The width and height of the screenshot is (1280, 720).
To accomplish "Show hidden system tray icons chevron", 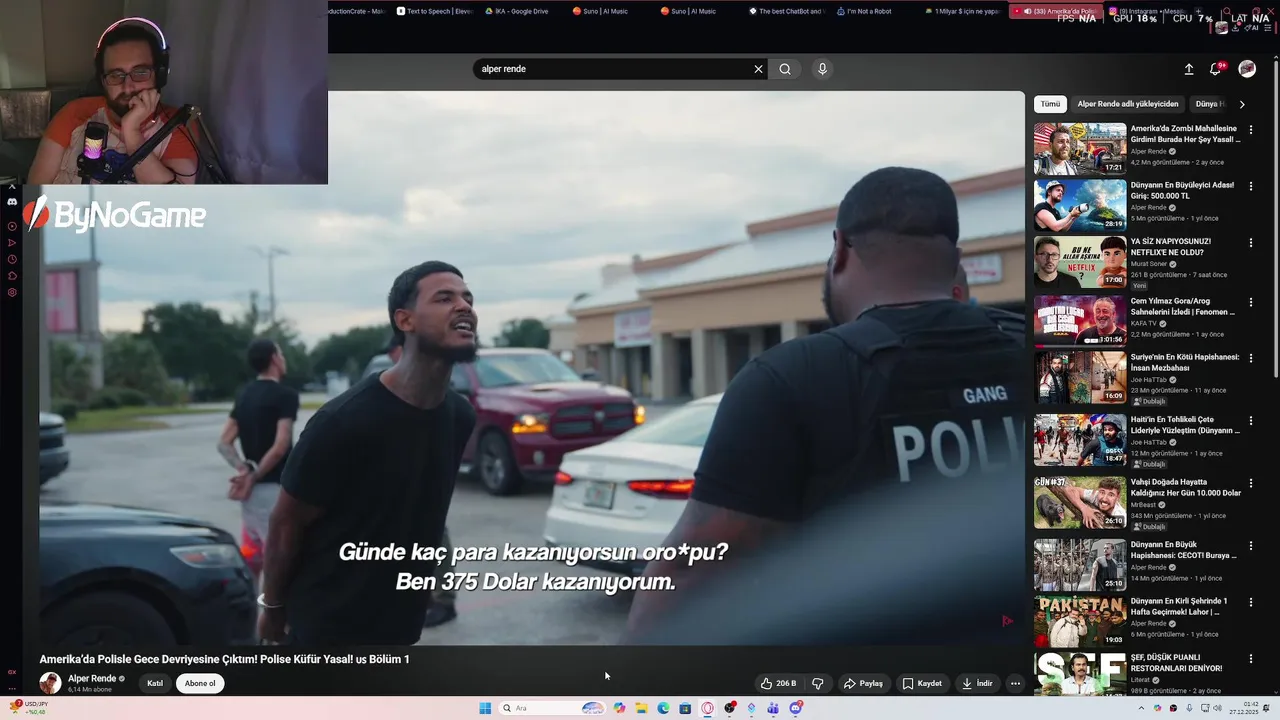I will pyautogui.click(x=1141, y=708).
